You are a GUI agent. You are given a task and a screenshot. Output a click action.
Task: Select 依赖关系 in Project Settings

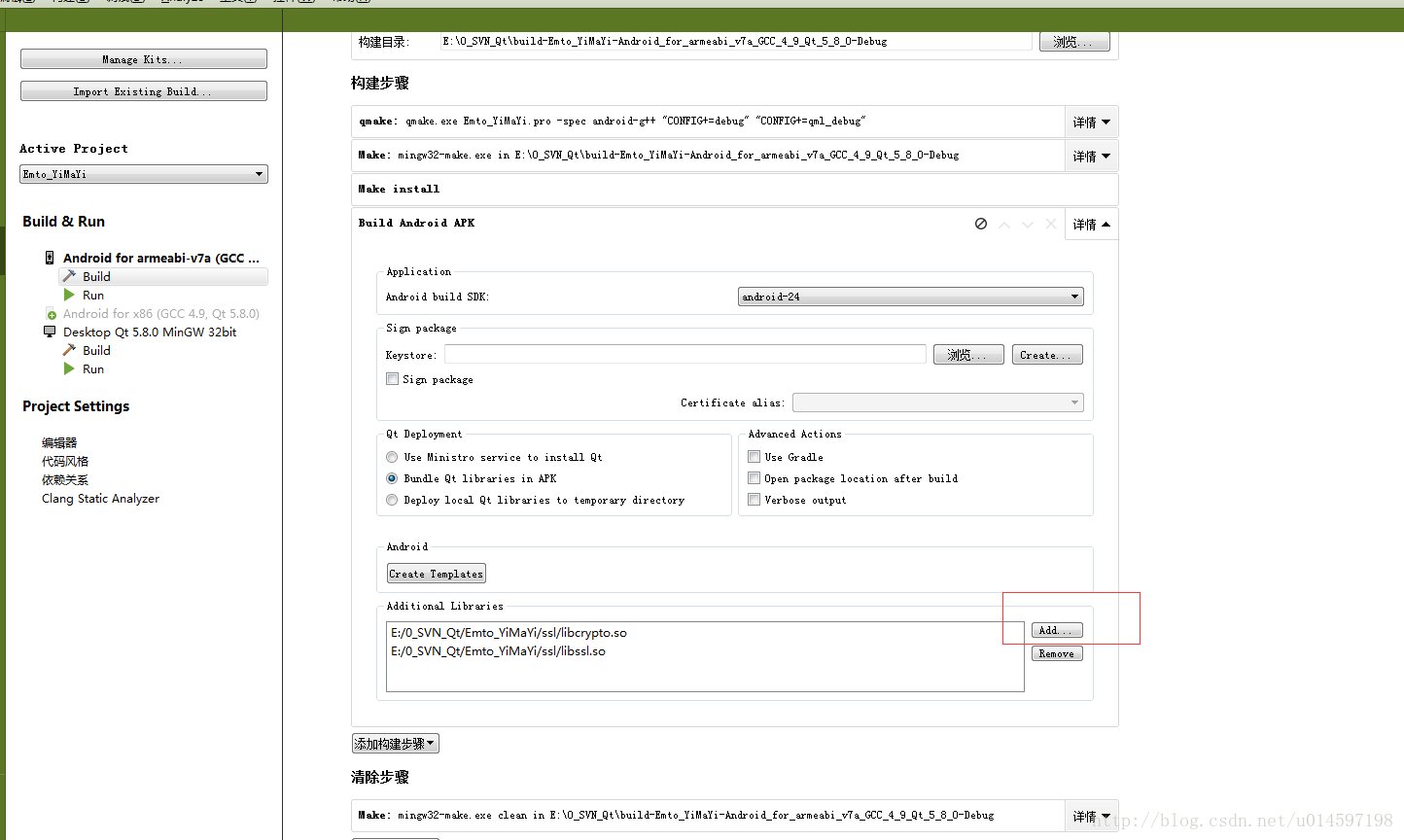[x=65, y=479]
